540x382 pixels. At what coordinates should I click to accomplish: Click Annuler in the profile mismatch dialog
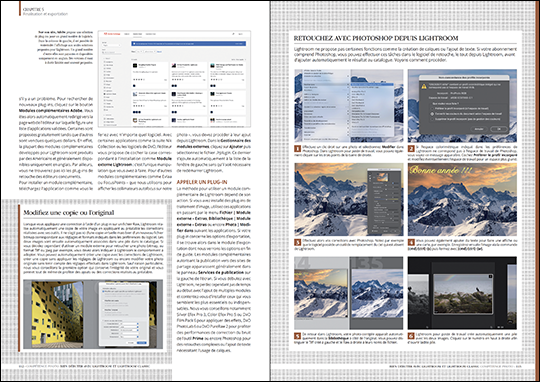479,129
